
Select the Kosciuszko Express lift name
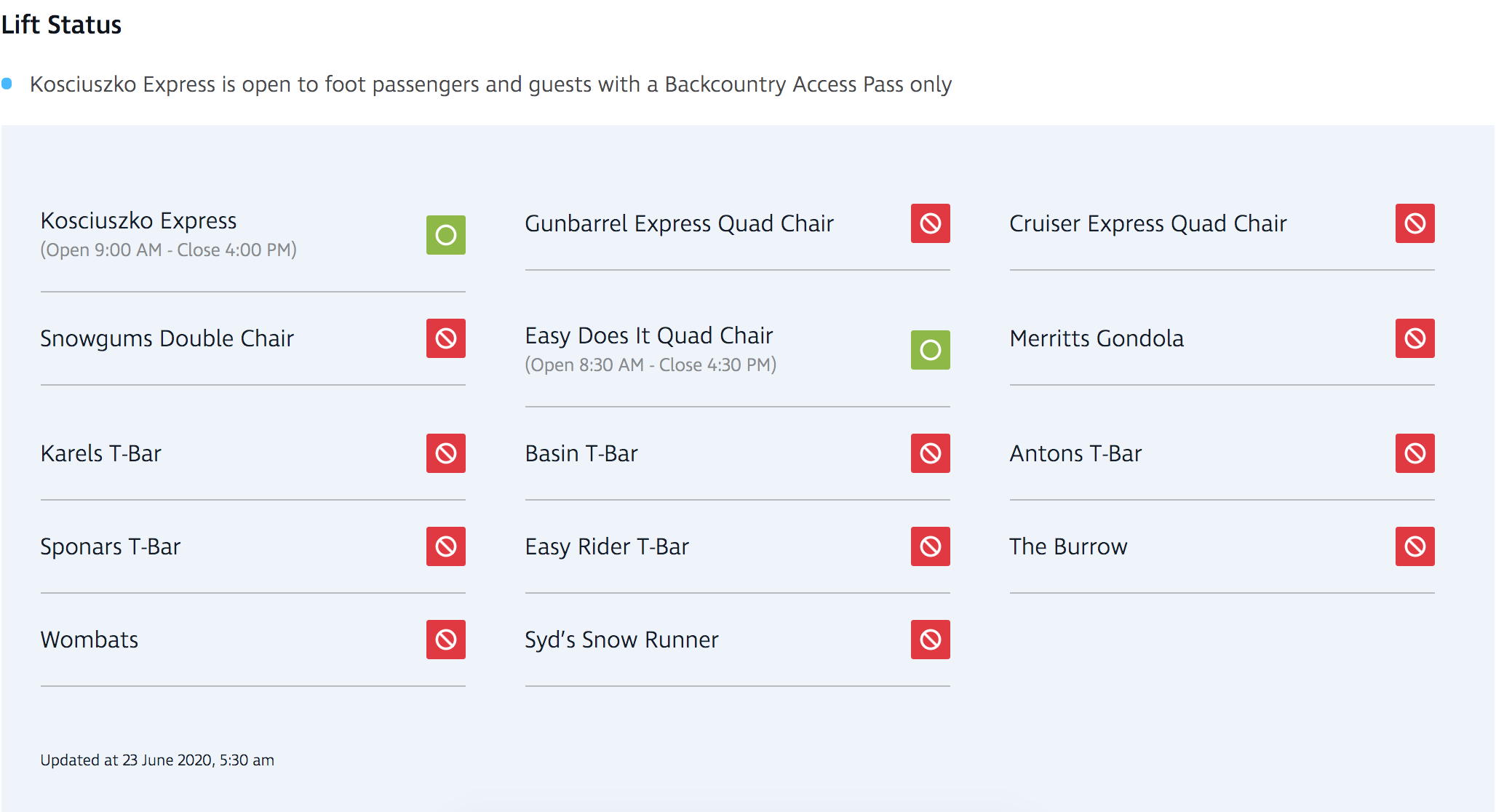[x=138, y=220]
